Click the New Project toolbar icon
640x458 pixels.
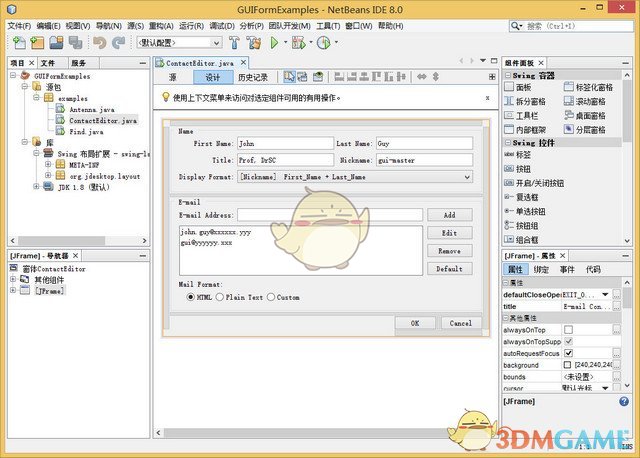tap(37, 42)
